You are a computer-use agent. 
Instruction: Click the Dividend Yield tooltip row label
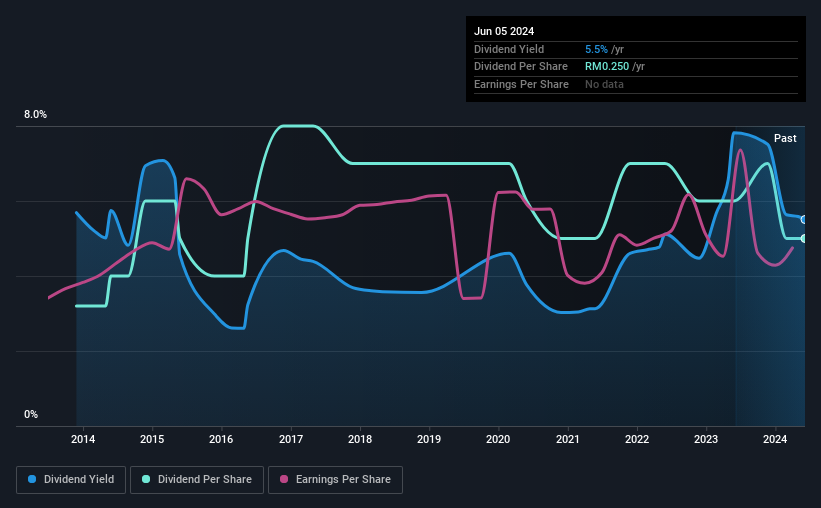509,49
